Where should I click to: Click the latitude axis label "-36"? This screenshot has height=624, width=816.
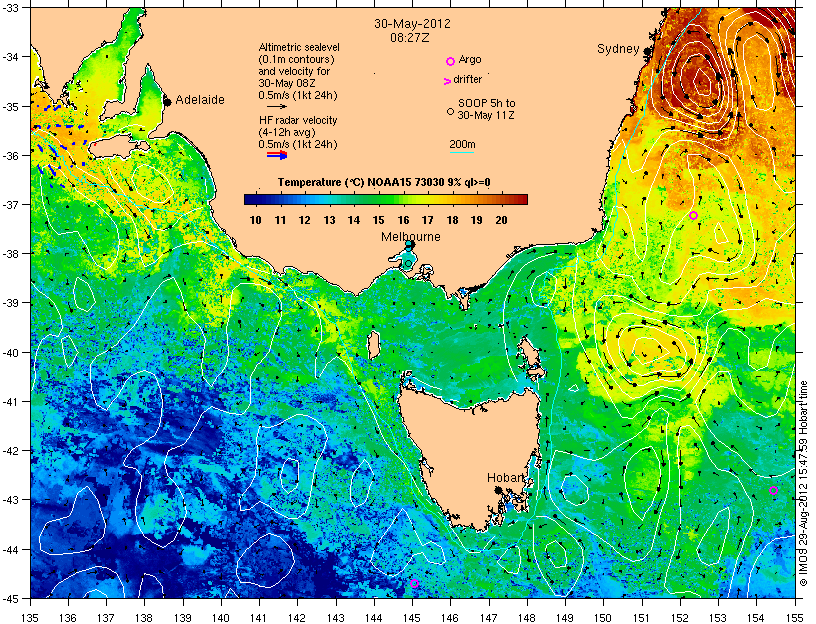[x=10, y=156]
